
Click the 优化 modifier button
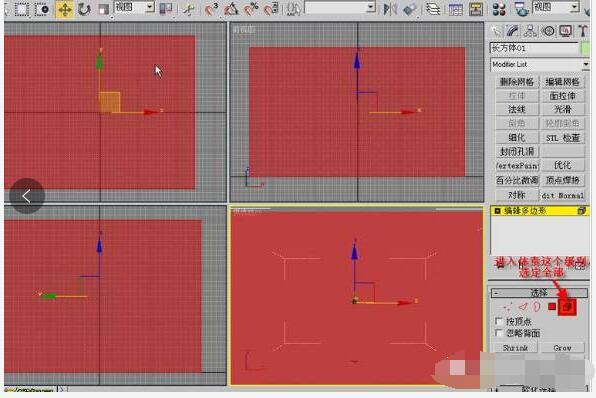pos(562,165)
